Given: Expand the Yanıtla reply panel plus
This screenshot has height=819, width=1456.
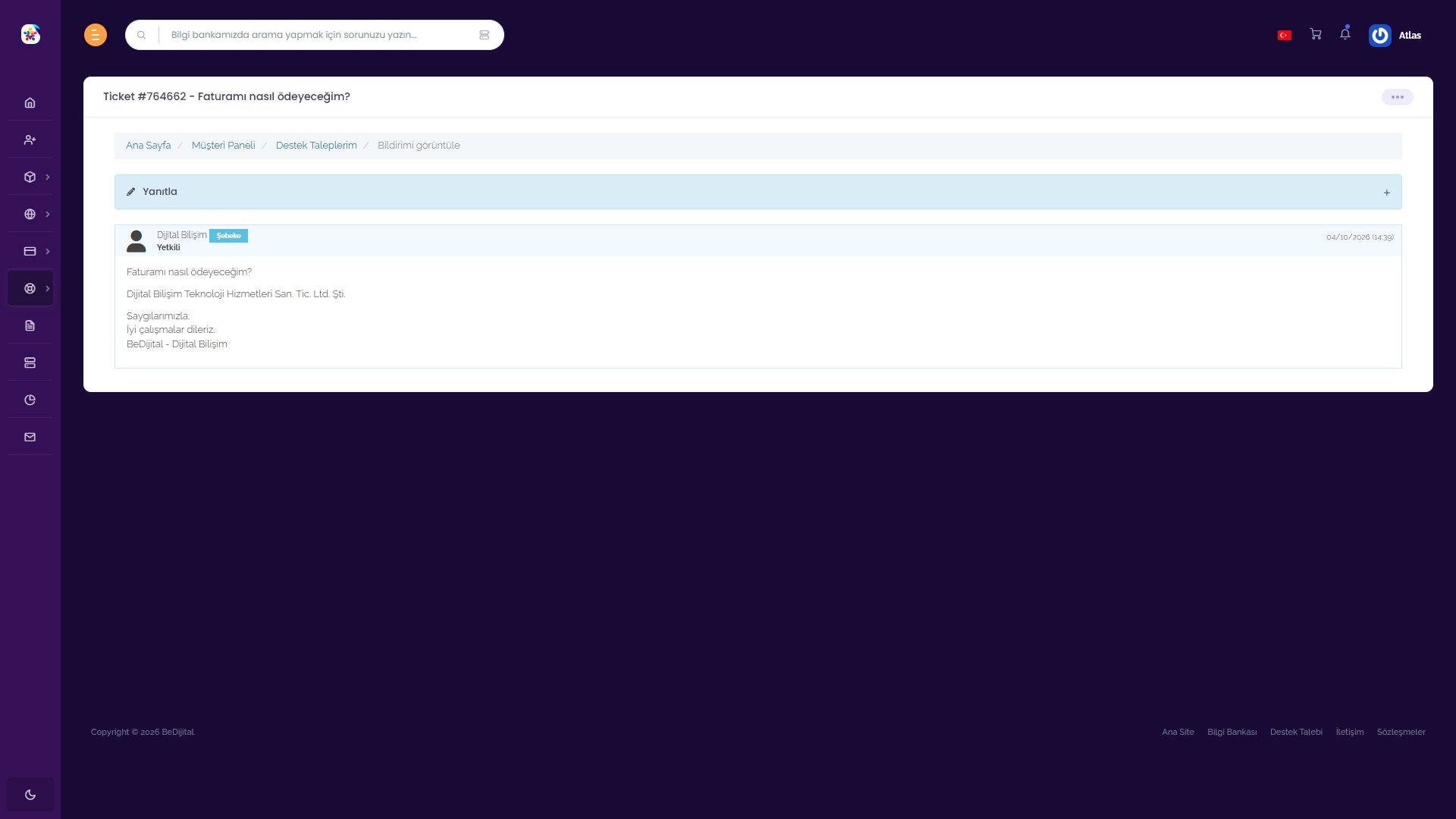Looking at the screenshot, I should point(1386,193).
